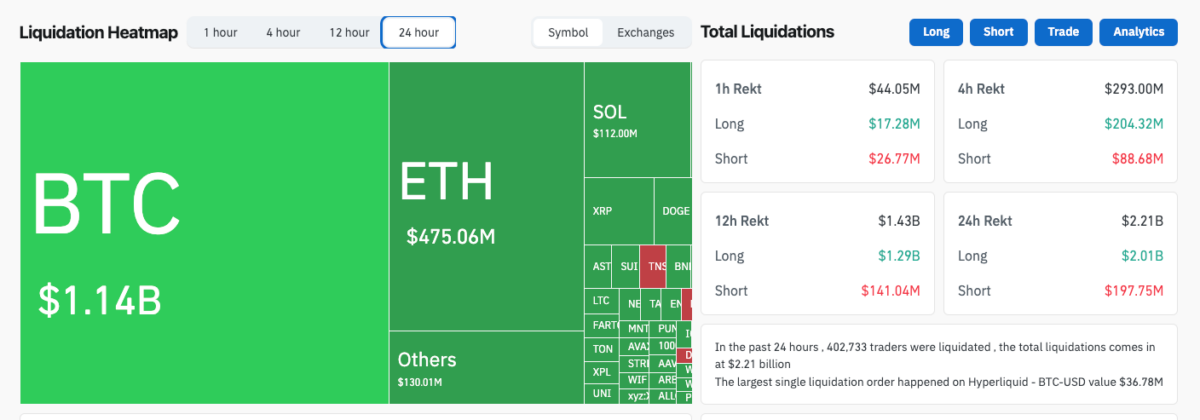Open the Analytics button

click(1138, 32)
